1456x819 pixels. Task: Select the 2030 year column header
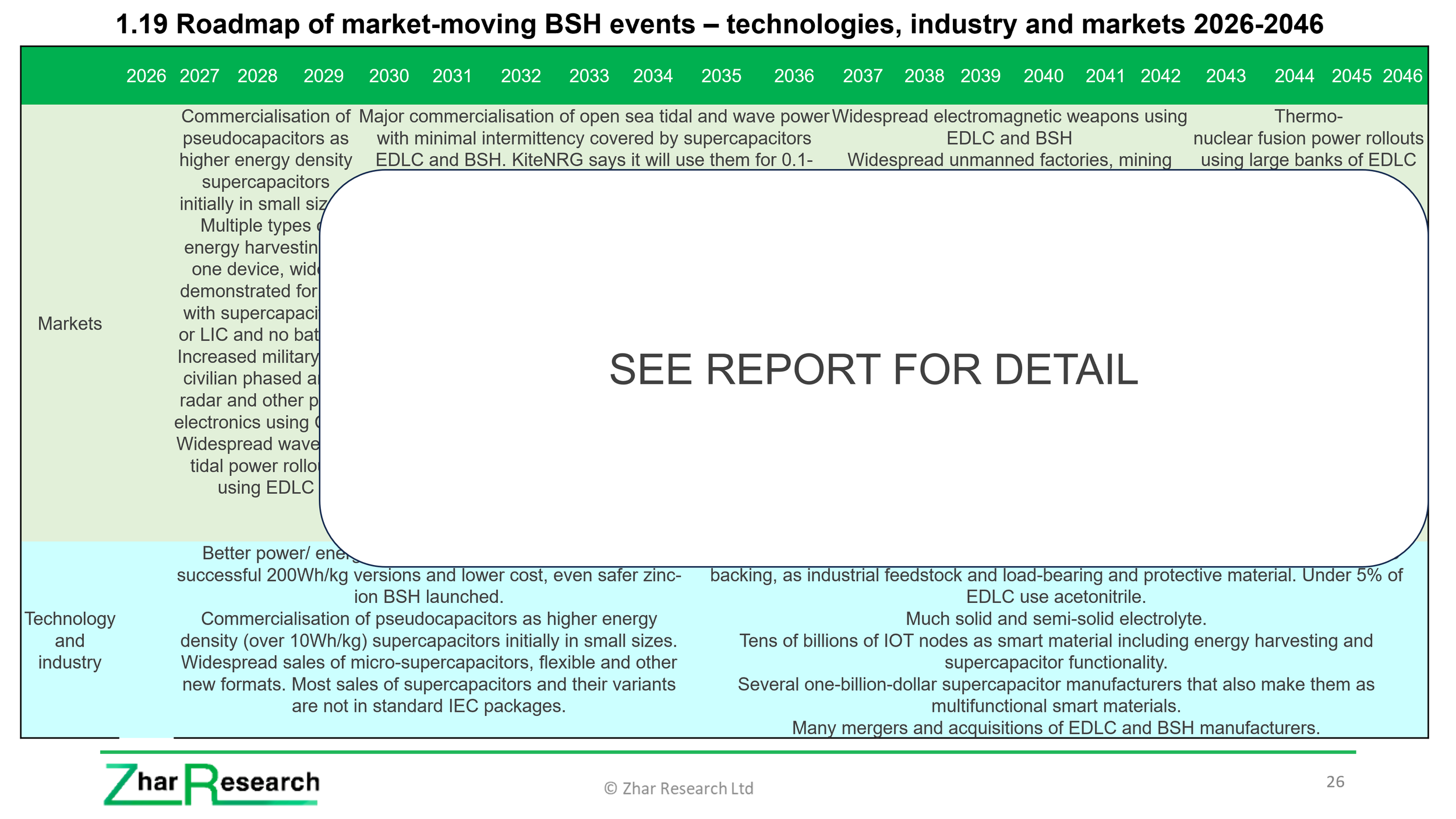point(389,76)
